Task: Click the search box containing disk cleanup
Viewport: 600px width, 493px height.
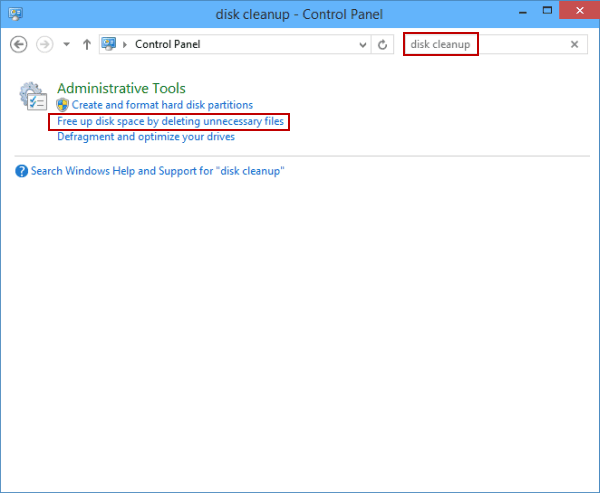Action: tap(495, 44)
